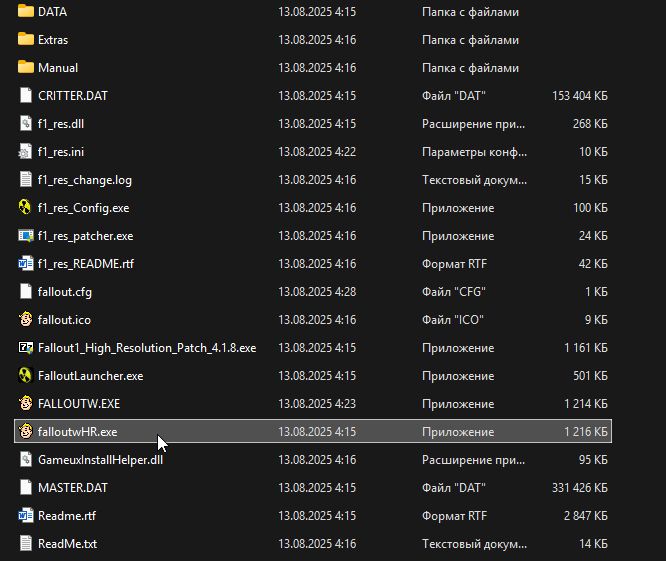Click the f1_res_patcher.exe application icon
The width and height of the screenshot is (666, 561).
click(x=26, y=236)
